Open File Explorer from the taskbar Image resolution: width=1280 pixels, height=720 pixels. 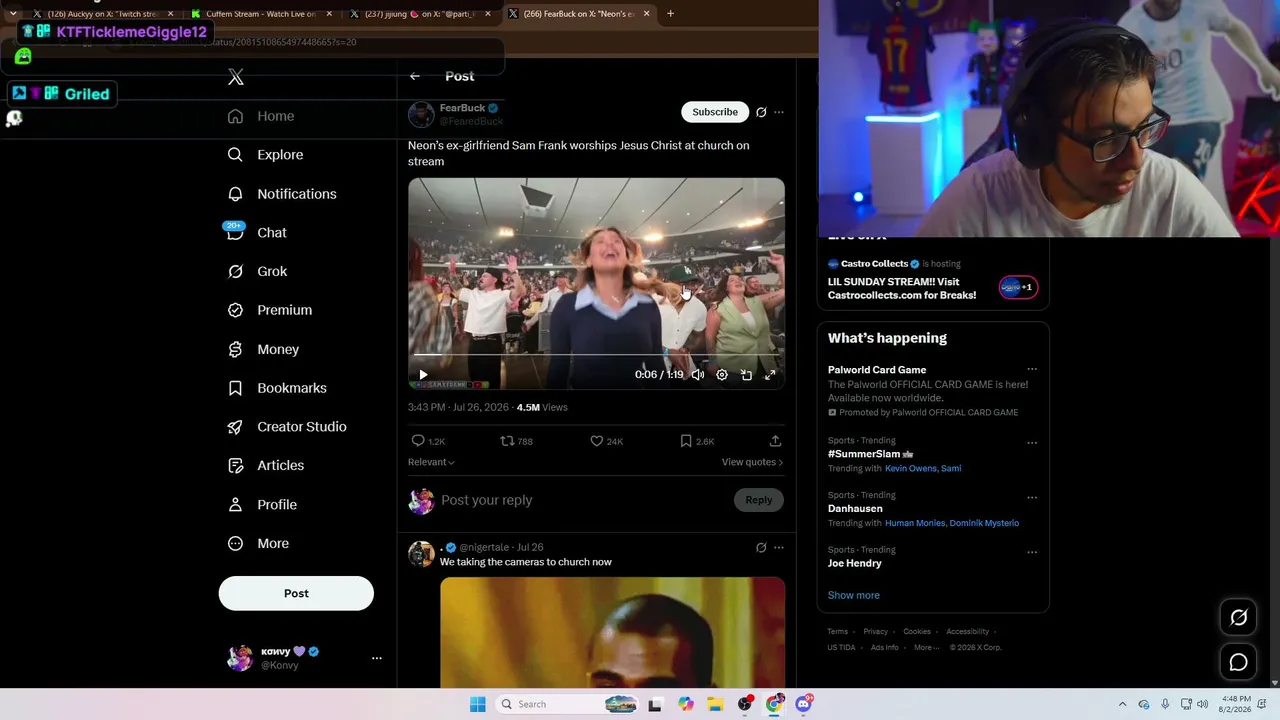coord(715,704)
